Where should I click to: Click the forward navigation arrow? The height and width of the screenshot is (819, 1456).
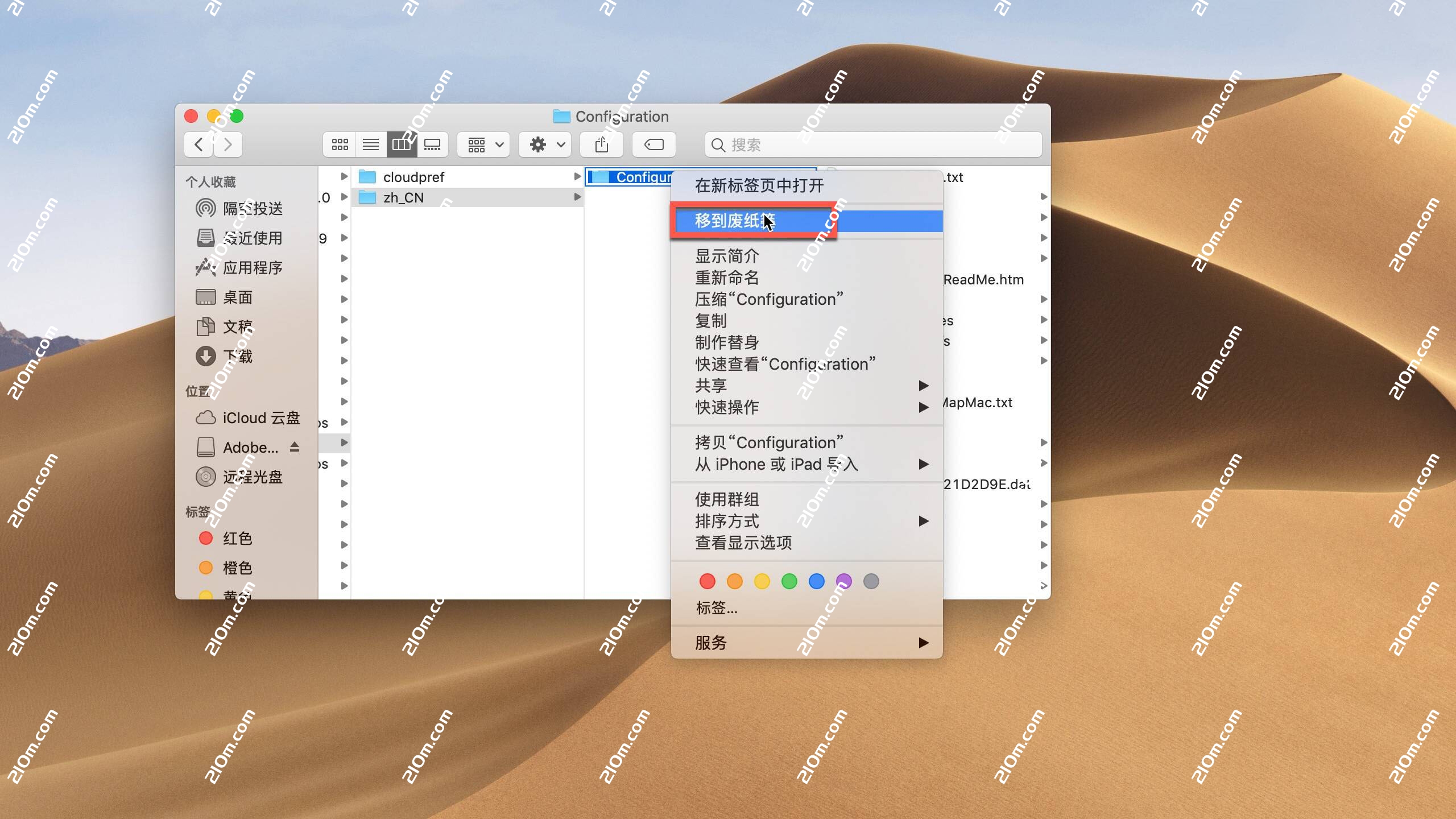coord(227,144)
